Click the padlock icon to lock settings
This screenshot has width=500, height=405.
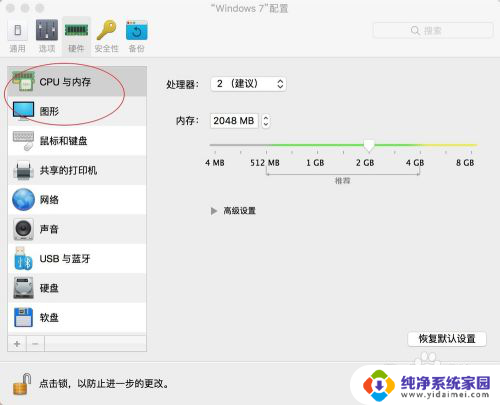pos(22,384)
